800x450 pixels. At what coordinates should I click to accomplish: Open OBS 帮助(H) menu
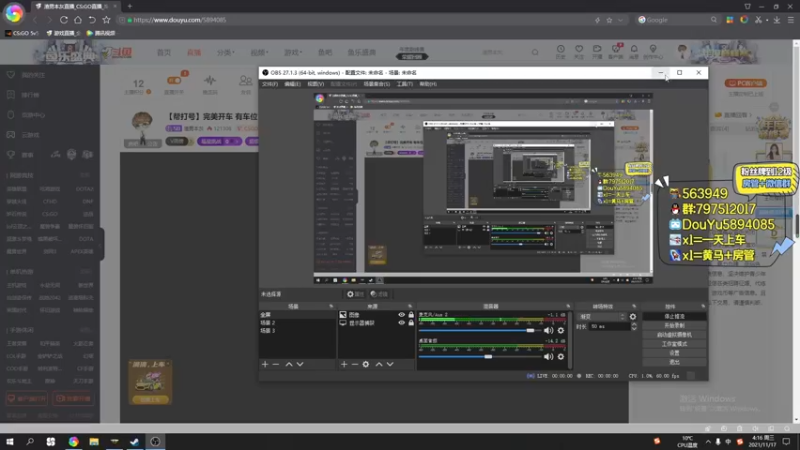click(x=428, y=84)
